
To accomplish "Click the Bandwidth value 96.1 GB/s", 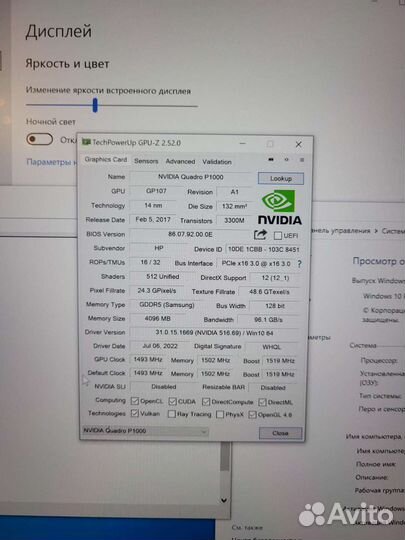I will click(268, 320).
